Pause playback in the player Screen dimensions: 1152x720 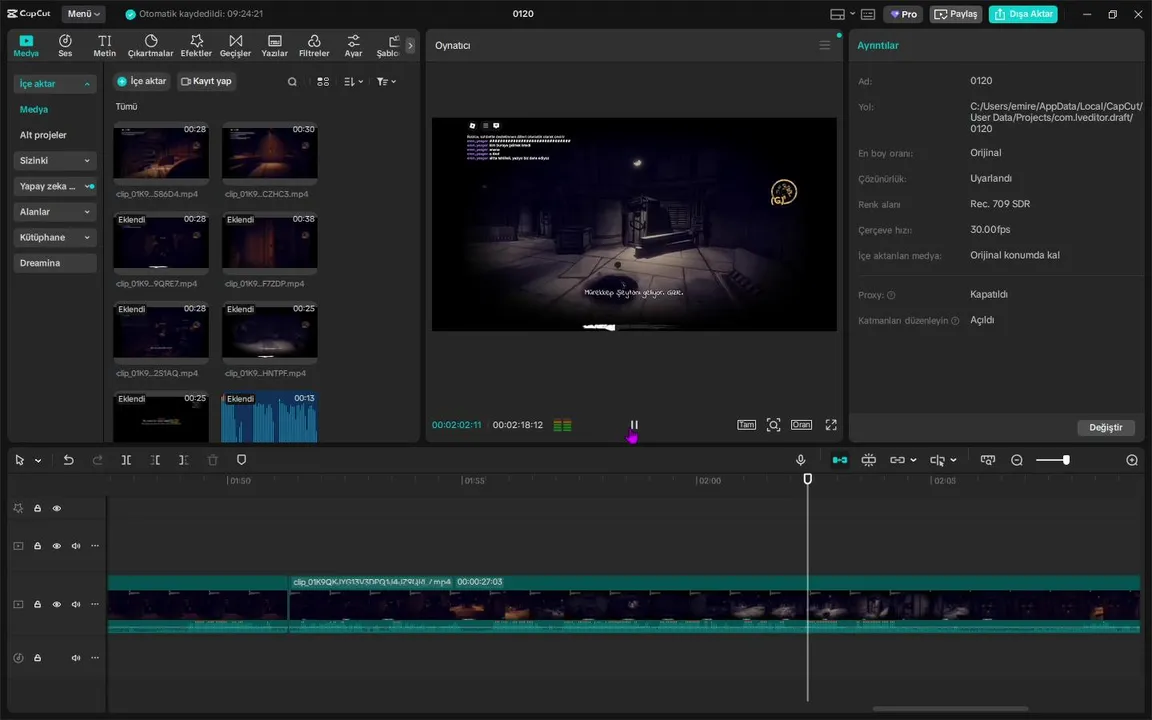click(634, 425)
